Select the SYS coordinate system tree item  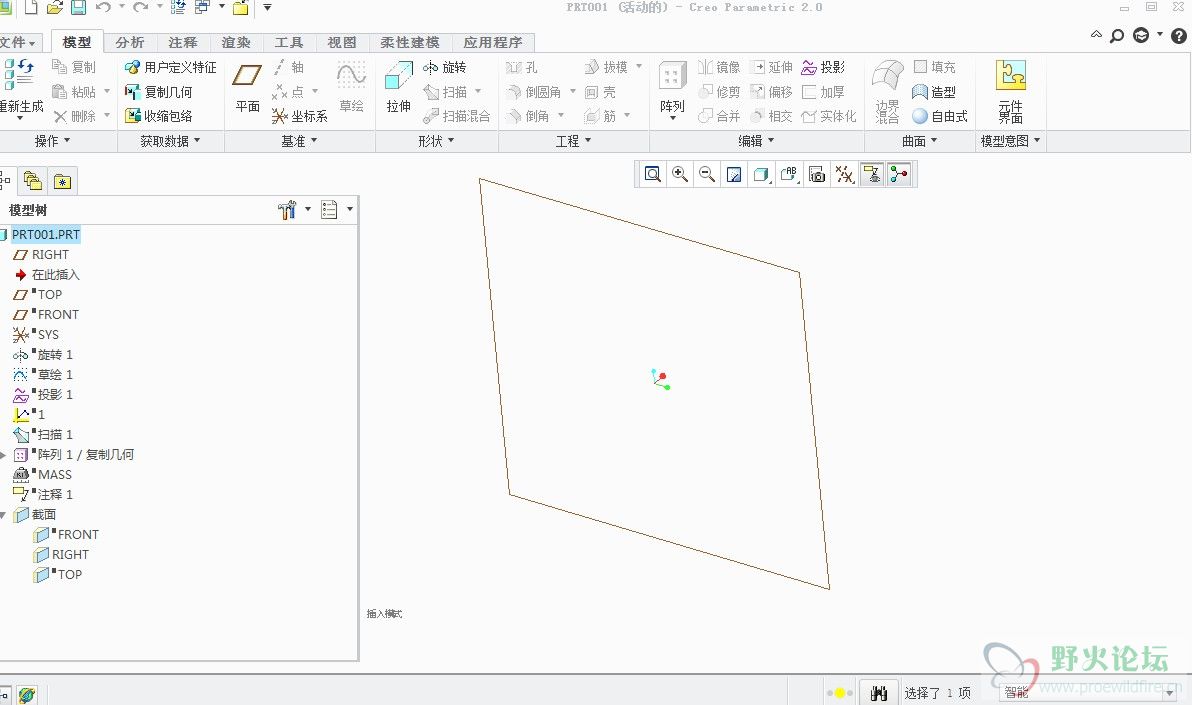48,335
